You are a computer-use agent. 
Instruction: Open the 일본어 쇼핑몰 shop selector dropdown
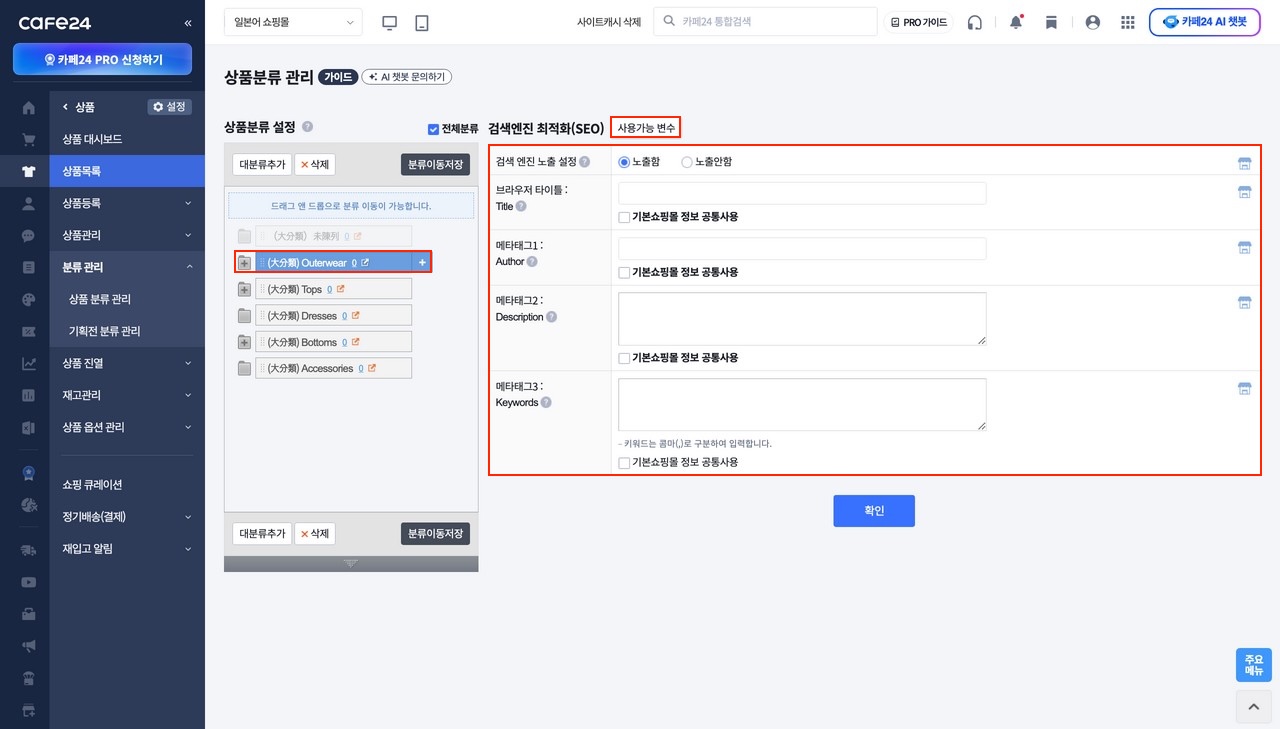(294, 22)
